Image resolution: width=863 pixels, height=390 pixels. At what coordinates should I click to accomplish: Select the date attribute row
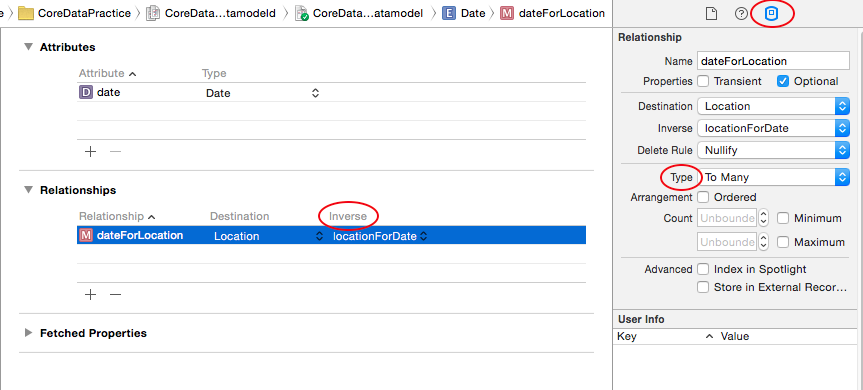coord(331,93)
